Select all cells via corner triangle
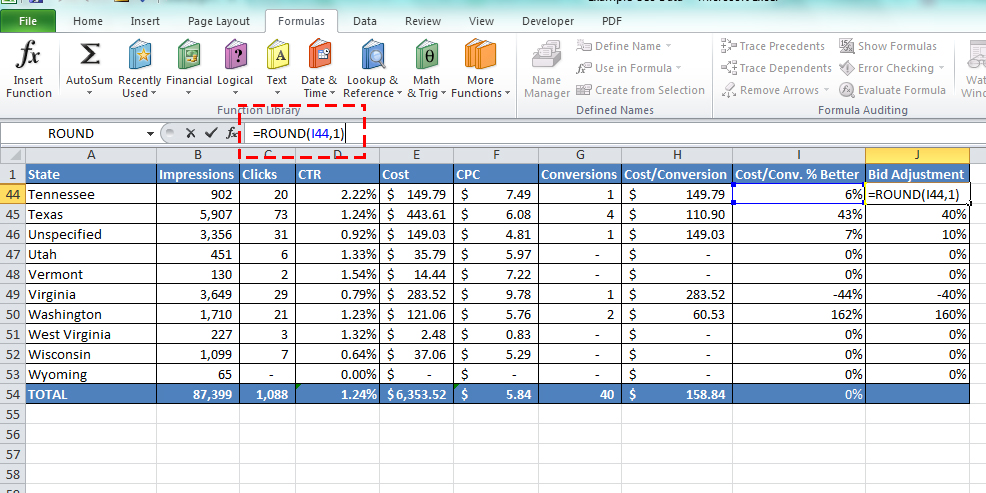 tap(13, 155)
